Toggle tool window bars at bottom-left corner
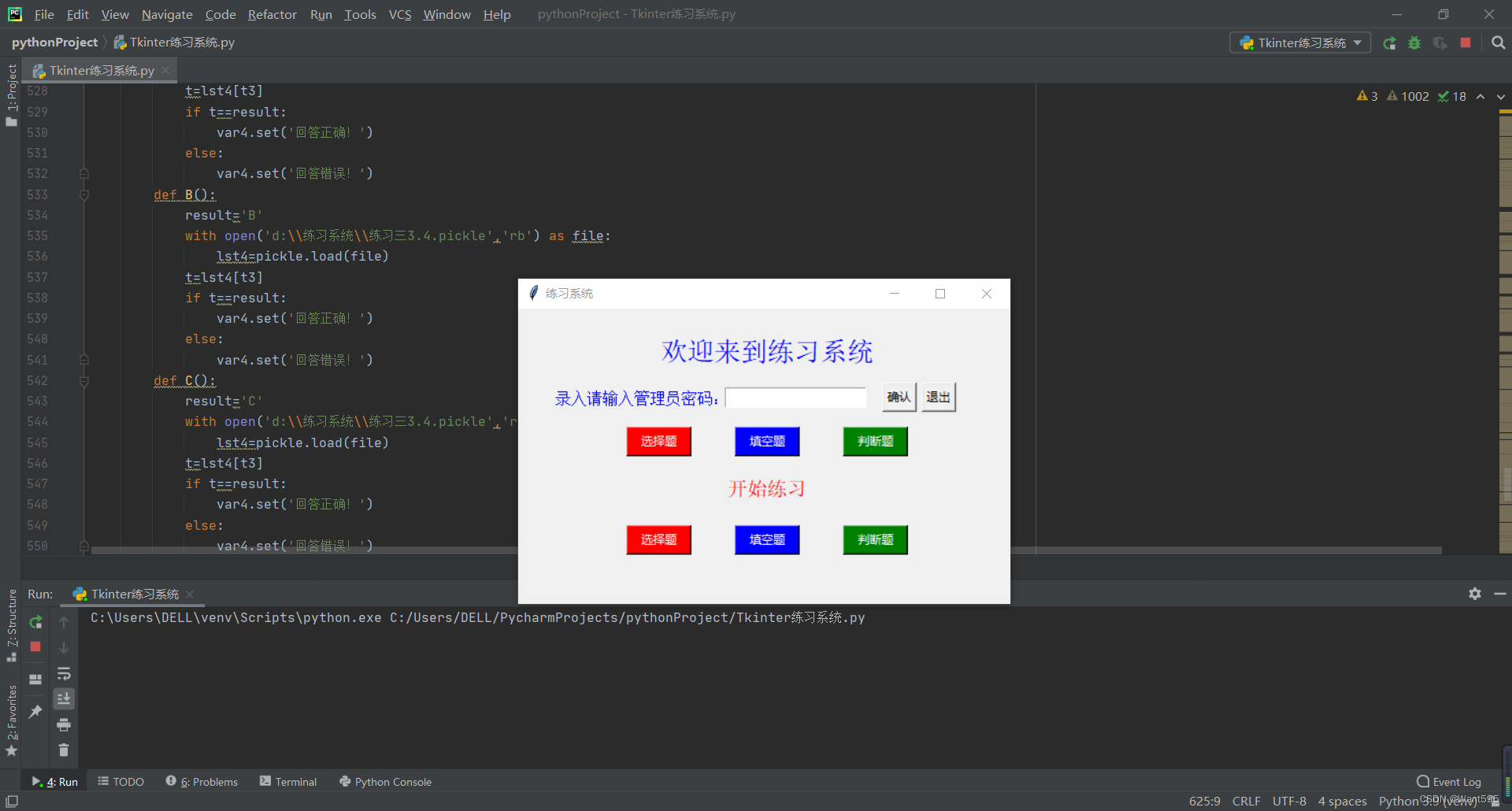 (x=12, y=801)
